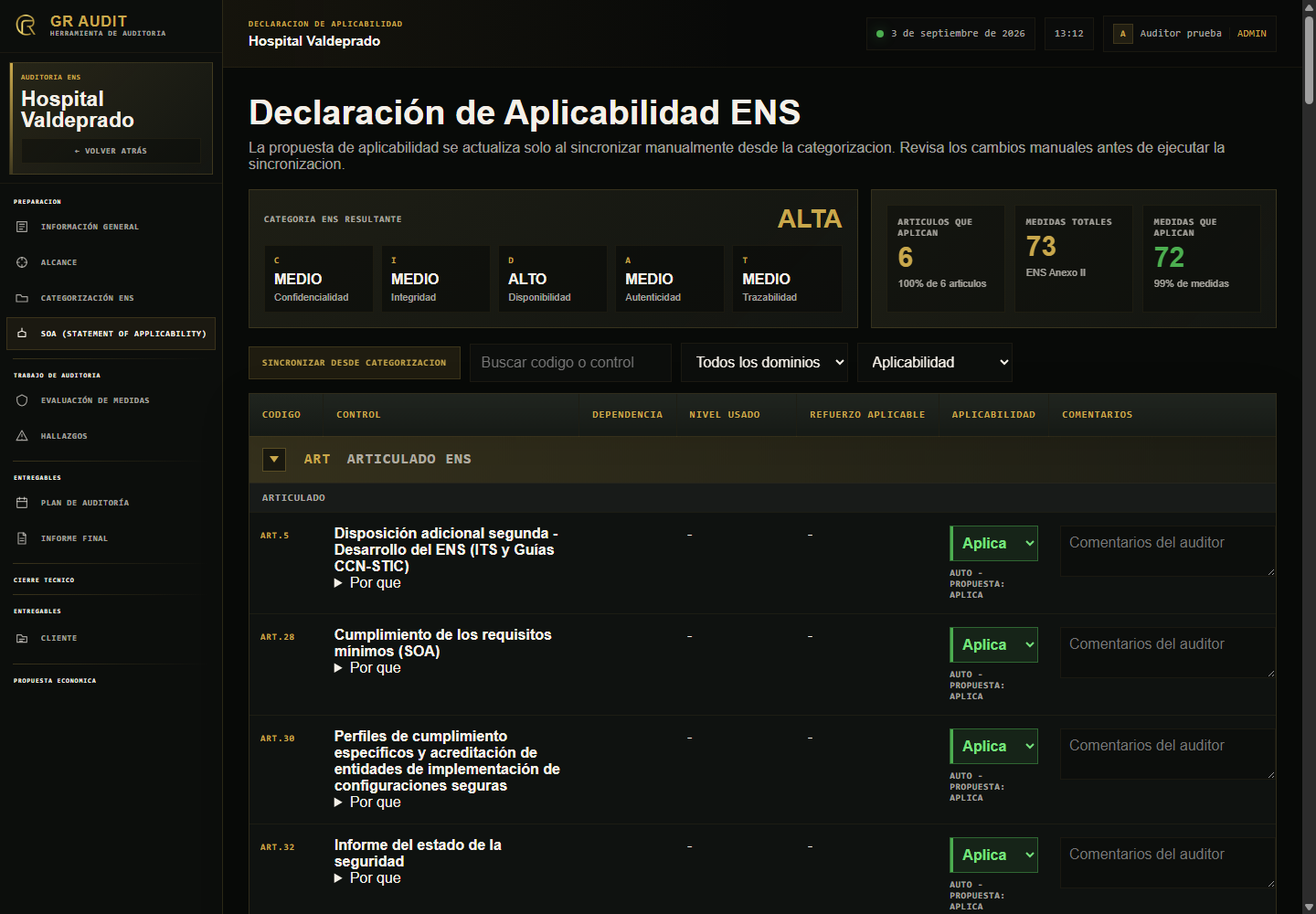The image size is (1316, 914).
Task: Click the Medidas Totales 73 card
Action: pos(1074,259)
